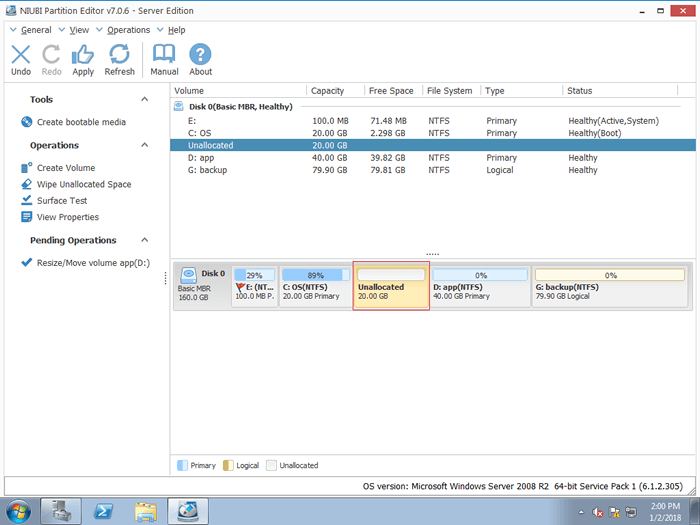
Task: Click the muted speaker tray icon
Action: click(598, 512)
